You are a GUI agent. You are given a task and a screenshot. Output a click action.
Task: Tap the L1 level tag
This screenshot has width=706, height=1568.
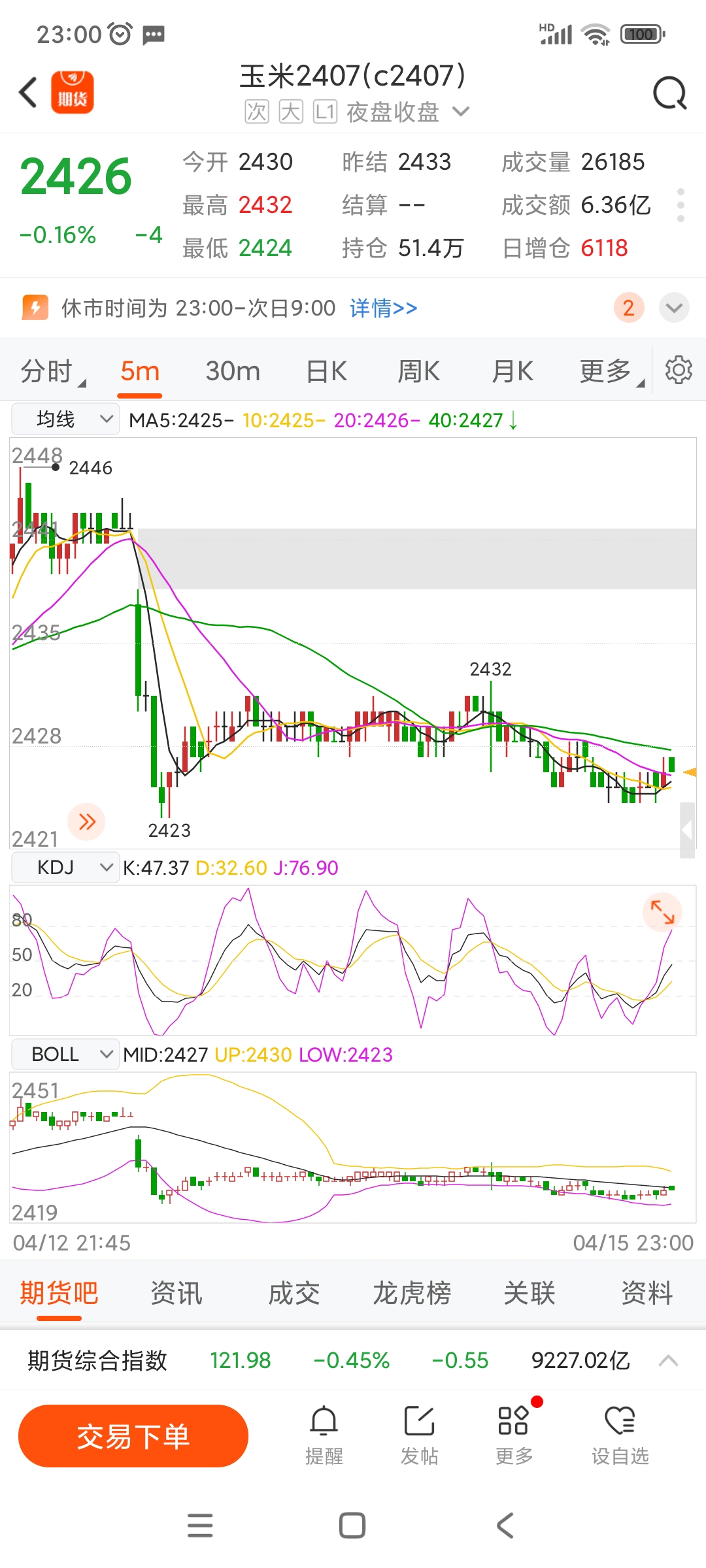(325, 112)
